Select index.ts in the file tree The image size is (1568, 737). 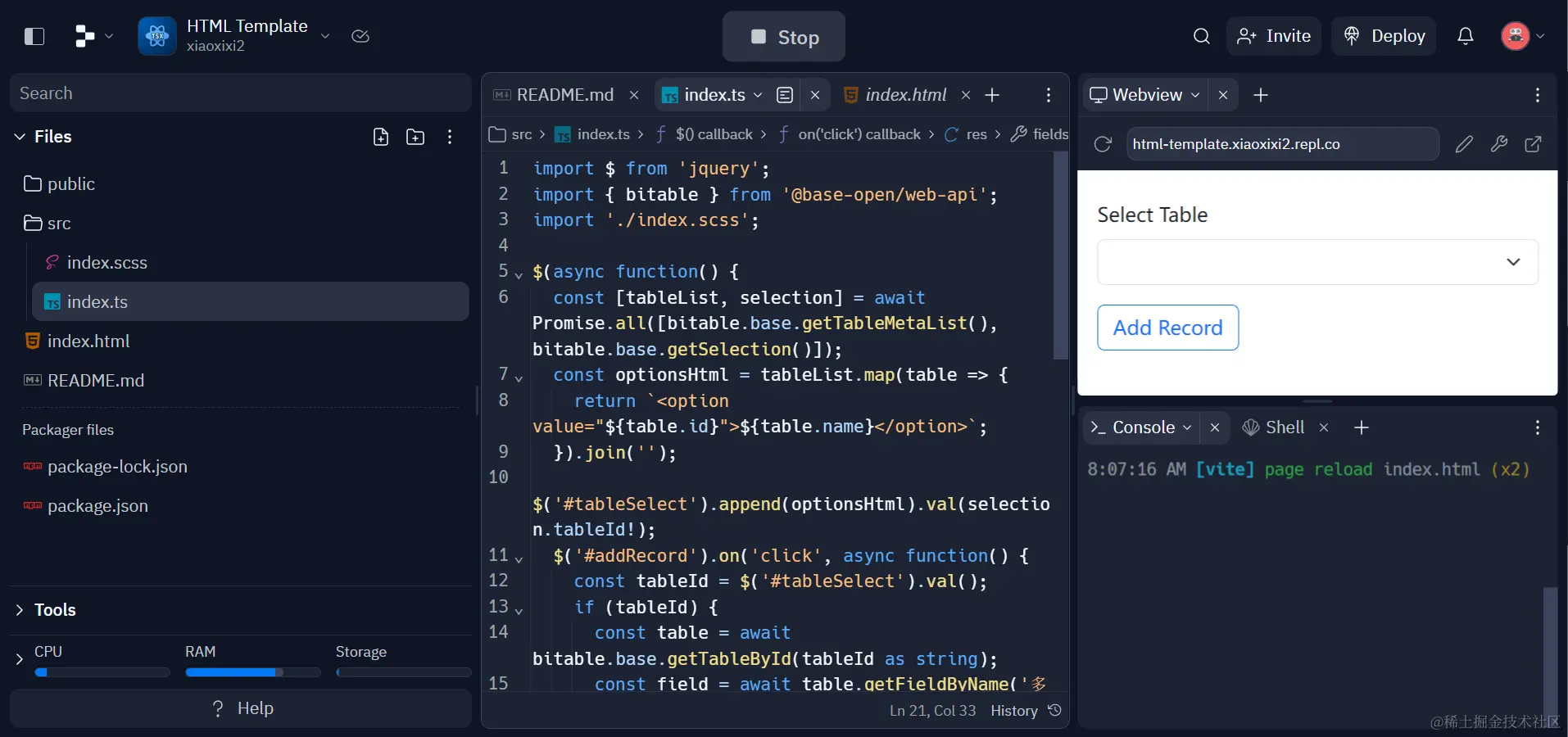pyautogui.click(x=251, y=302)
